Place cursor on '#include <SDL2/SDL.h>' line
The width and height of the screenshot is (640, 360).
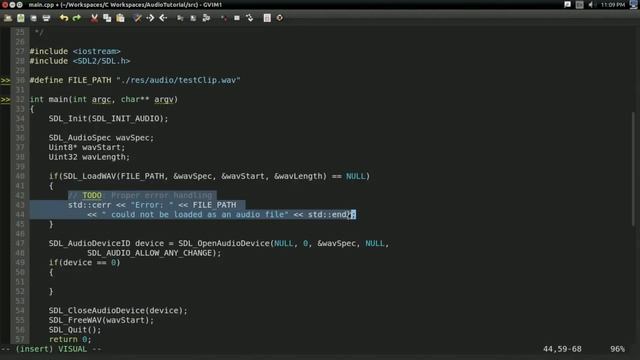[x=80, y=61]
